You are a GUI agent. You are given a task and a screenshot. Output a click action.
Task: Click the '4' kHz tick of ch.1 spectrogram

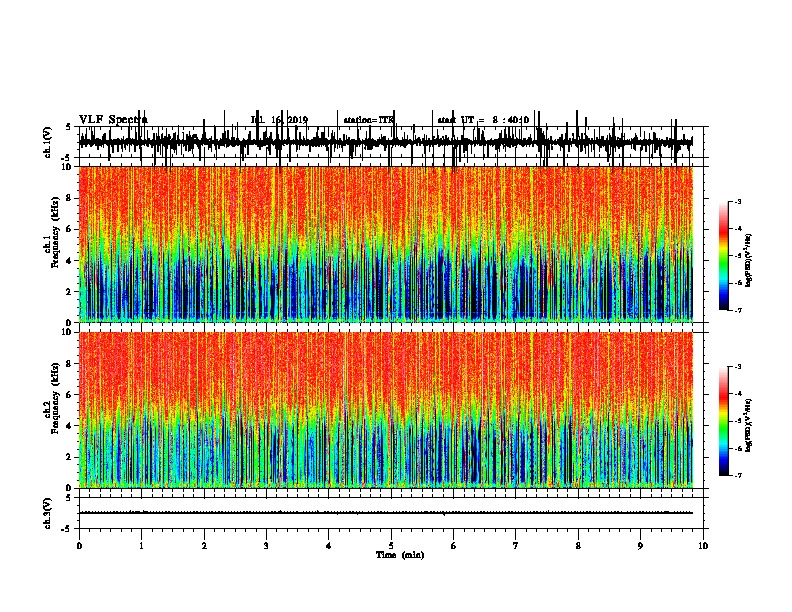(70, 261)
